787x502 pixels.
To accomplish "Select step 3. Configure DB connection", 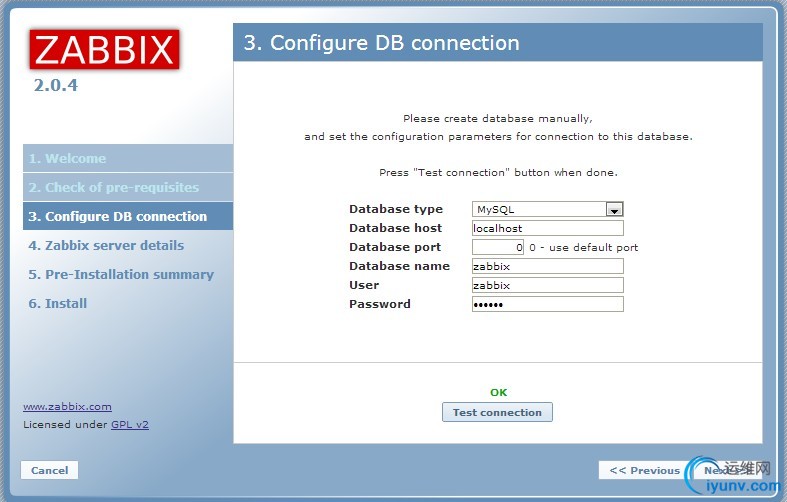I will [x=128, y=216].
